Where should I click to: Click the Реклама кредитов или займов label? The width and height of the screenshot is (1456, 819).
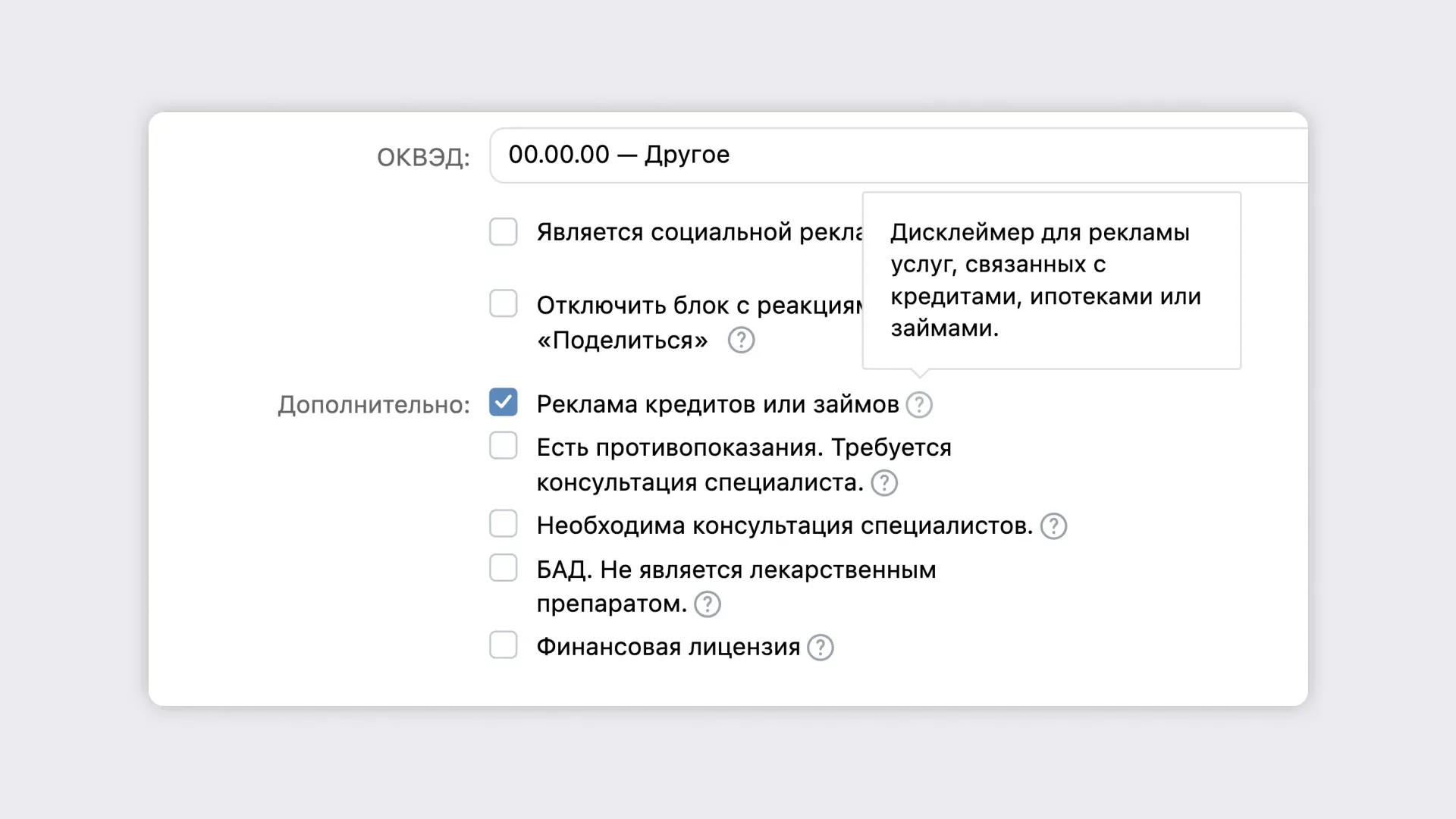pyautogui.click(x=717, y=404)
